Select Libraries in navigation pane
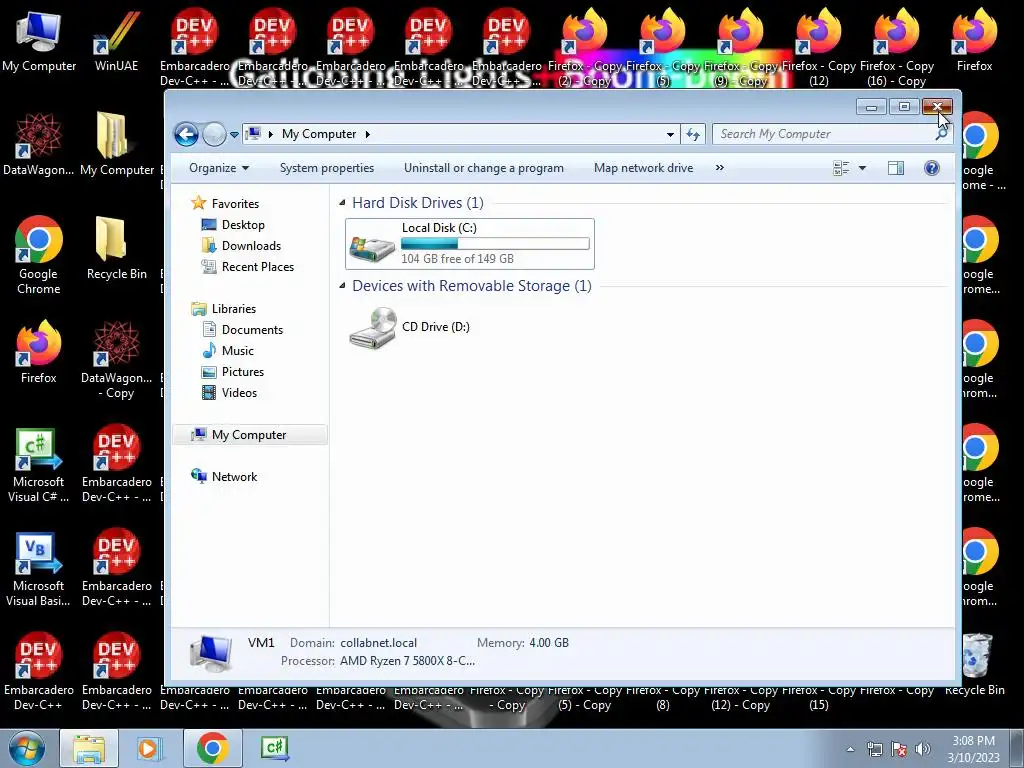Screen dimensions: 1024x768 (224, 309)
